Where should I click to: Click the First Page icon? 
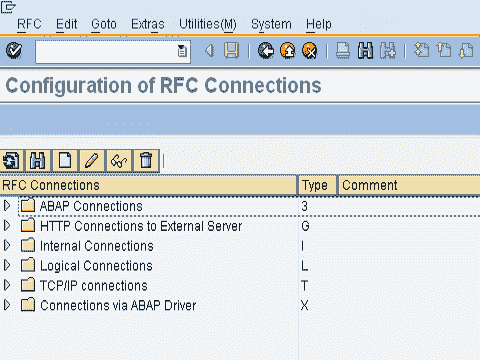422,51
